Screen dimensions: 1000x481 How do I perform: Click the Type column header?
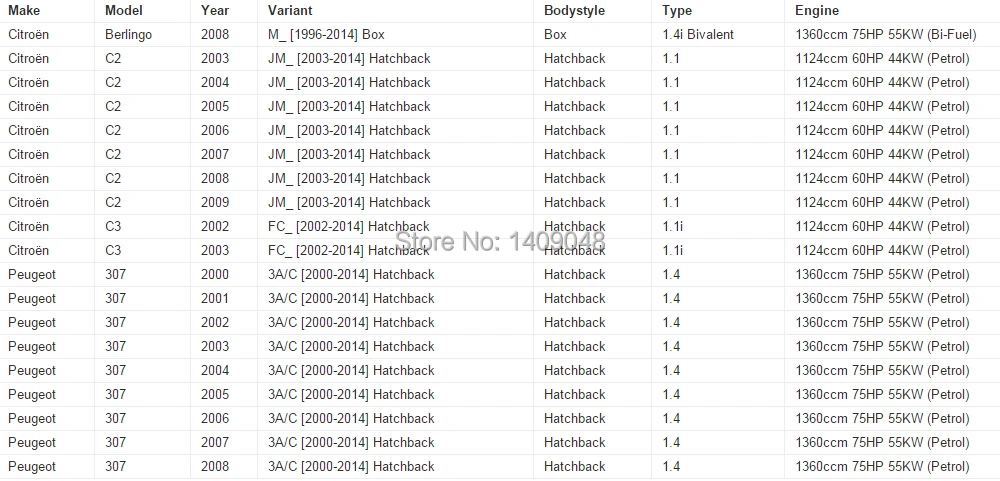(x=677, y=10)
